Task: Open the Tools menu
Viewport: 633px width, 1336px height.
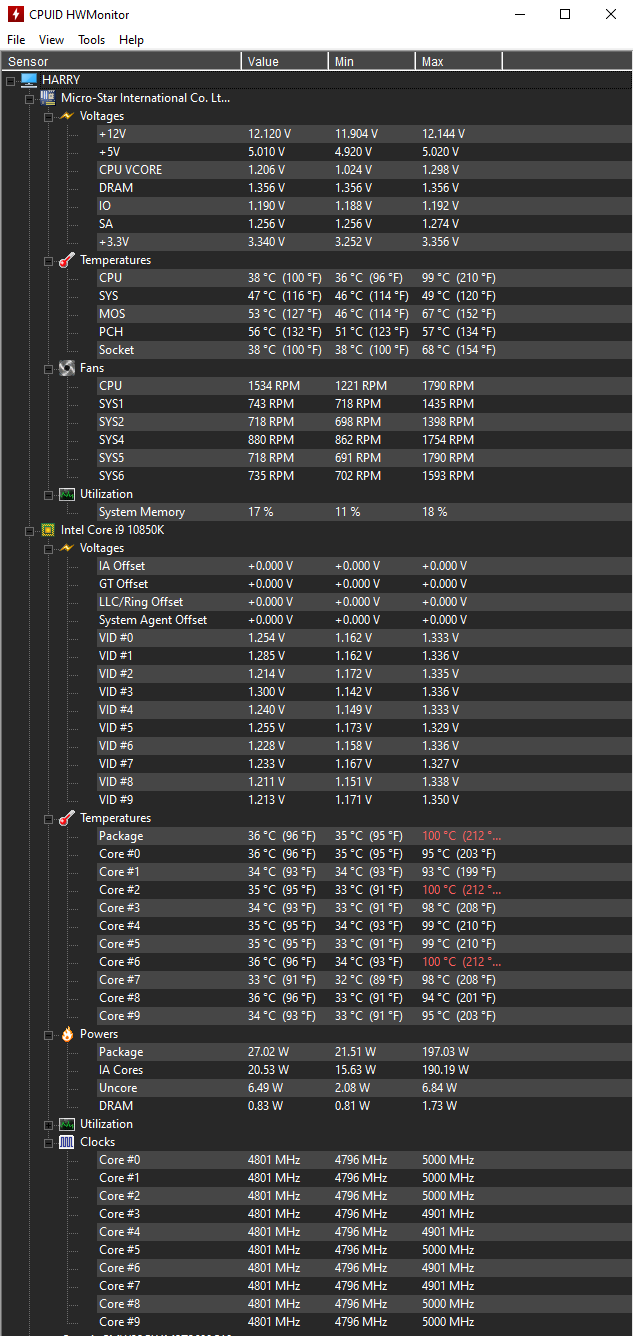Action: point(91,40)
